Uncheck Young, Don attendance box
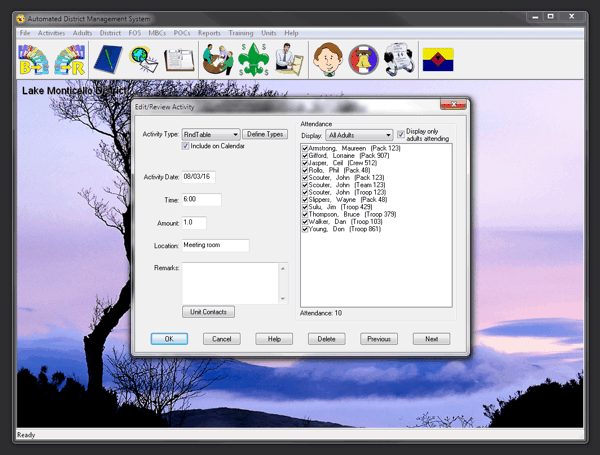Screen dimensions: 600x455 (305, 229)
